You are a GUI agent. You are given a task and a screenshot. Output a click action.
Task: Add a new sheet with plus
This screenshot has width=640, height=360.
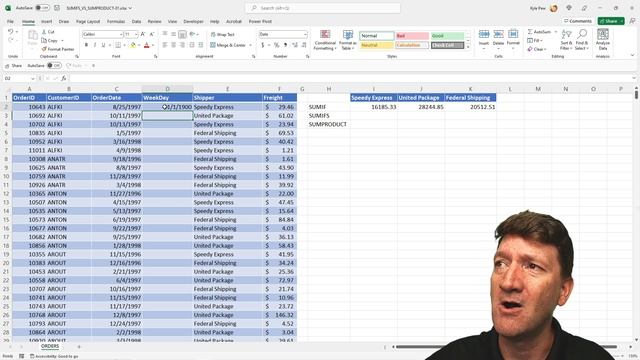(79, 347)
